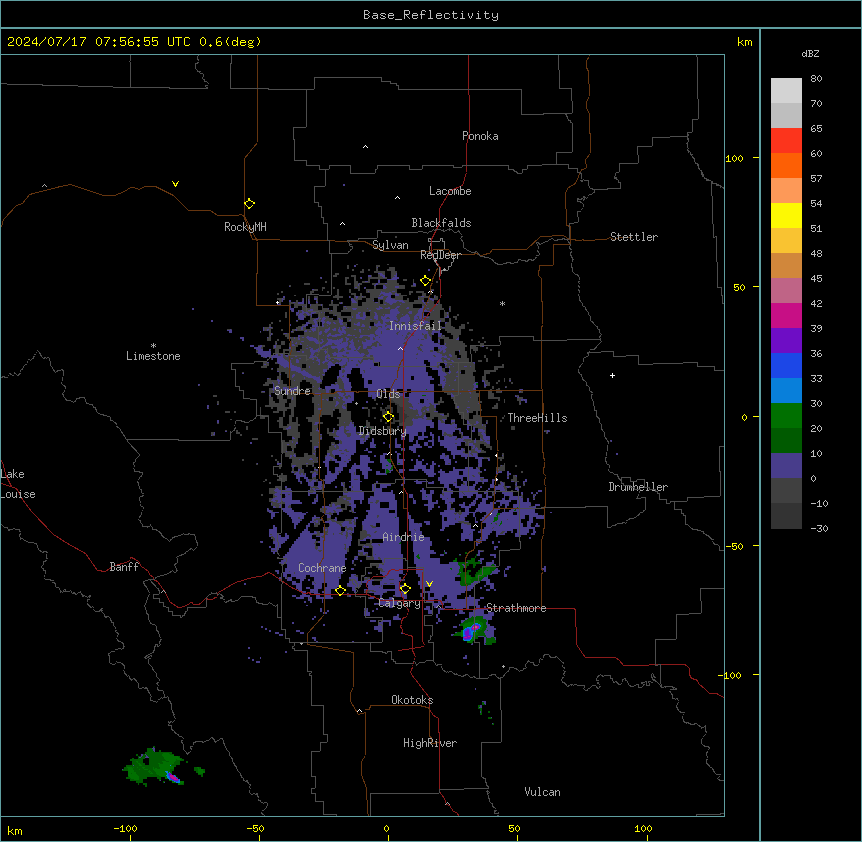This screenshot has width=862, height=842.
Task: Select the yellow swatch between 54 and 51 dBZ
Action: pyautogui.click(x=786, y=215)
